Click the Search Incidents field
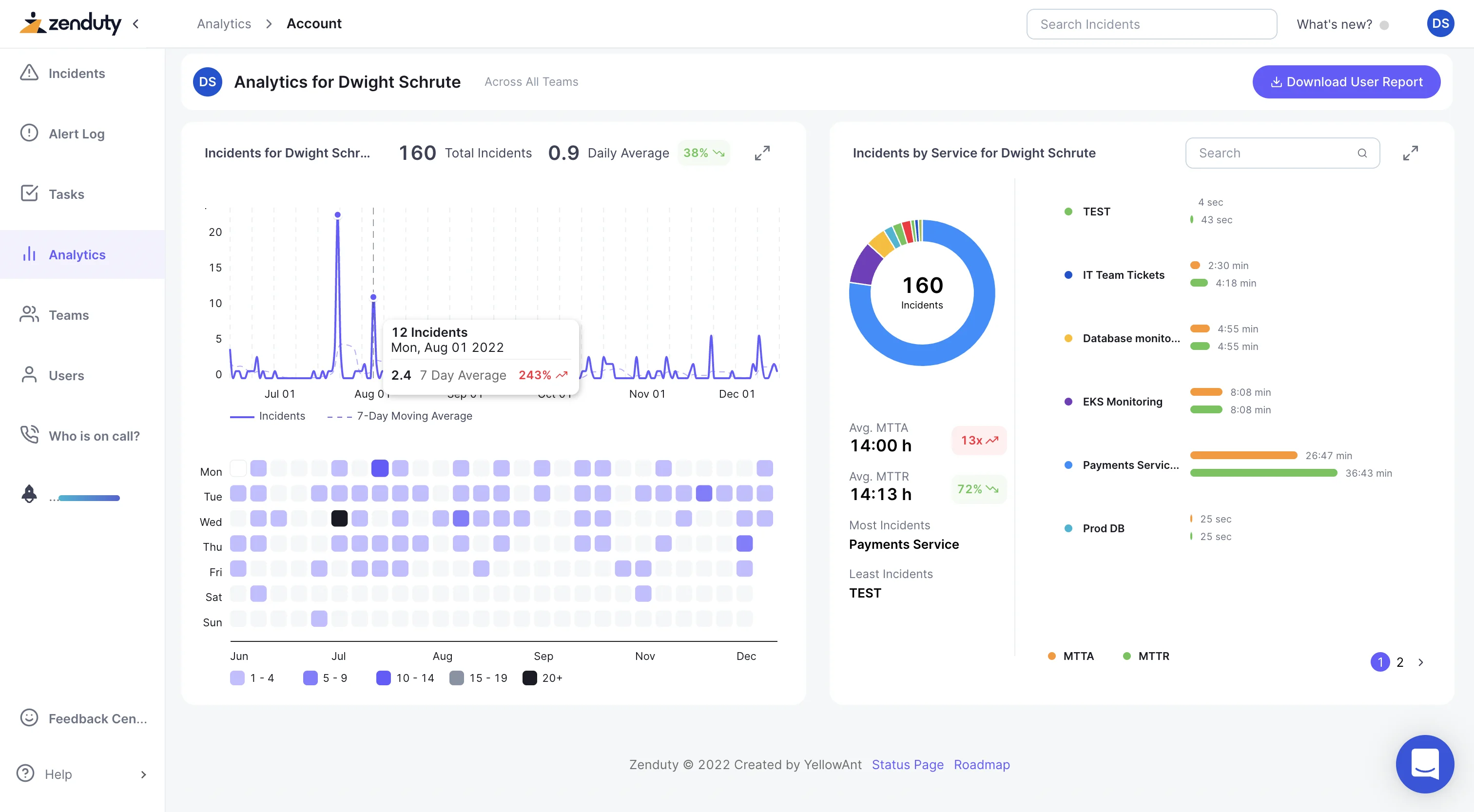1474x812 pixels. tap(1151, 24)
